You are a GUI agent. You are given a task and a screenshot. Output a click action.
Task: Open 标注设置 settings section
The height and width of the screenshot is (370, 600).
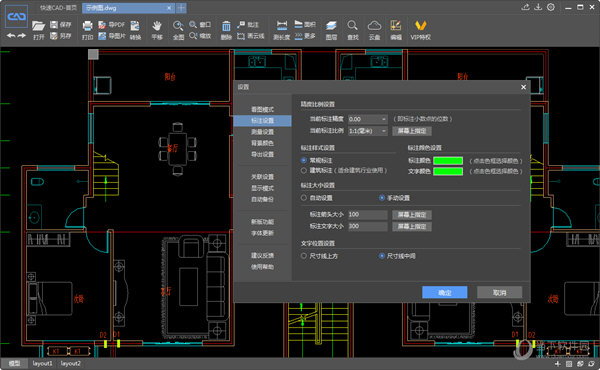point(262,121)
